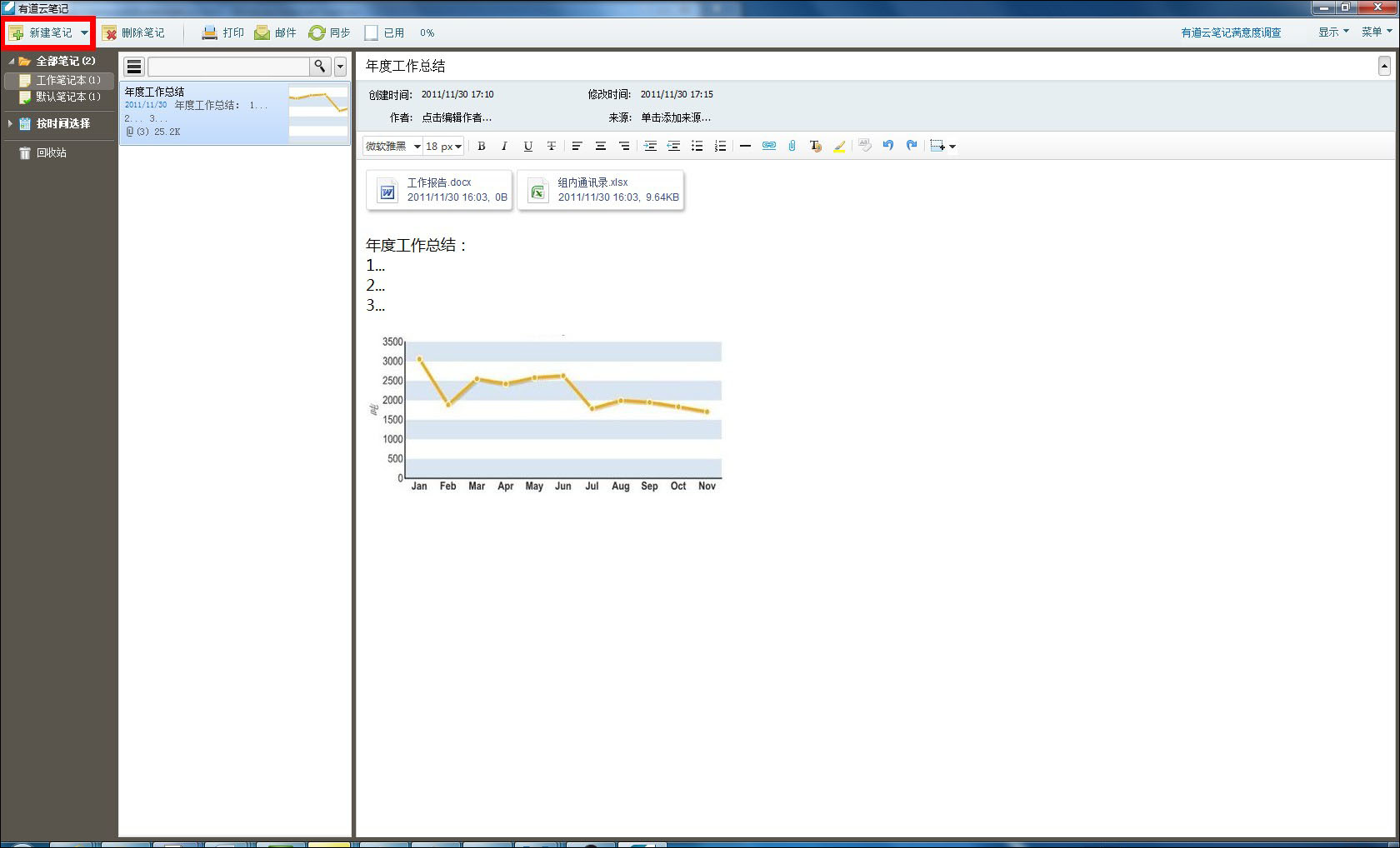Click the 新建笔记 new note icon
The height and width of the screenshot is (848, 1400).
pyautogui.click(x=16, y=33)
